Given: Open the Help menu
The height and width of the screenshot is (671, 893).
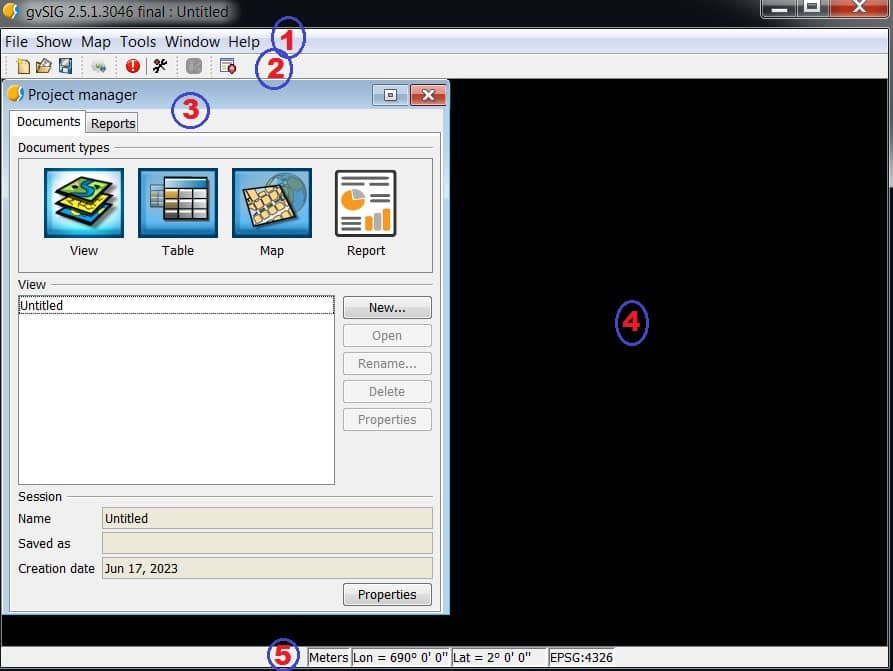Looking at the screenshot, I should [x=244, y=42].
